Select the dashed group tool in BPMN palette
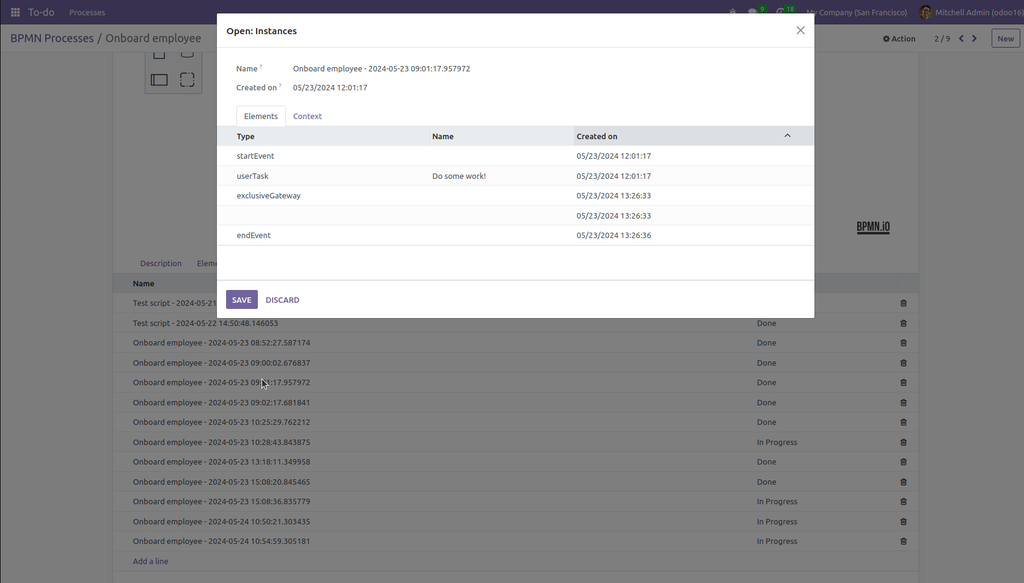Image resolution: width=1024 pixels, height=583 pixels. pos(187,80)
